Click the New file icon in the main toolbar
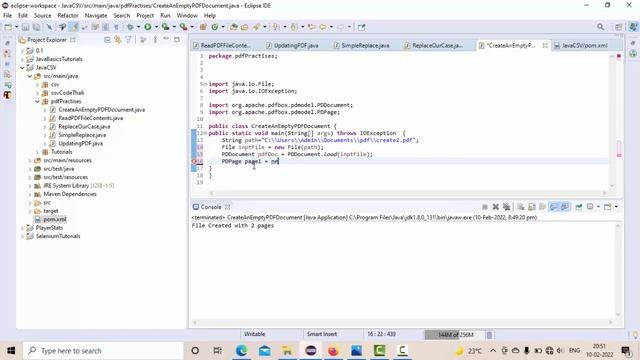 tap(8, 27)
